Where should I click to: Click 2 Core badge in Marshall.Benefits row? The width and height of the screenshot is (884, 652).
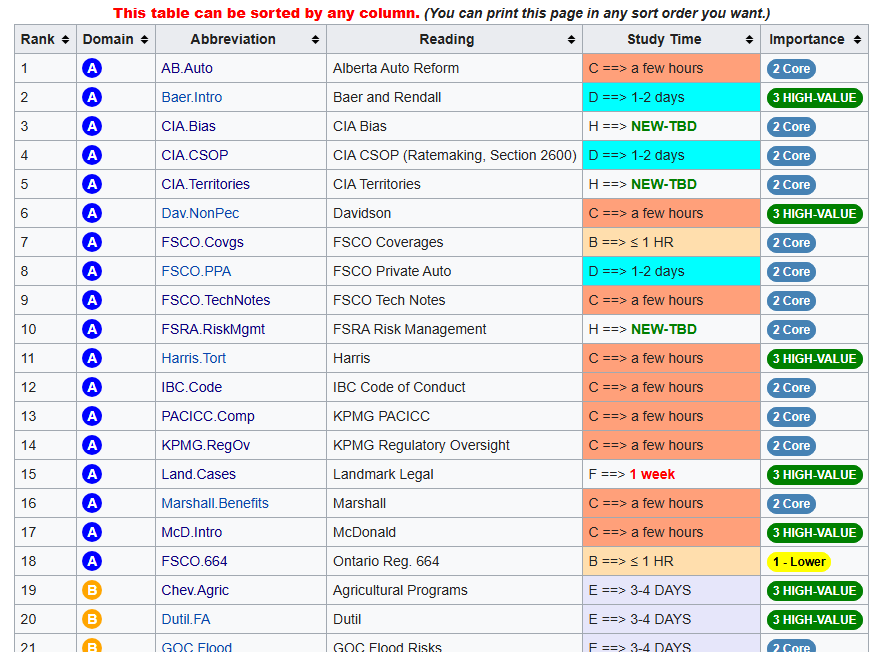791,504
